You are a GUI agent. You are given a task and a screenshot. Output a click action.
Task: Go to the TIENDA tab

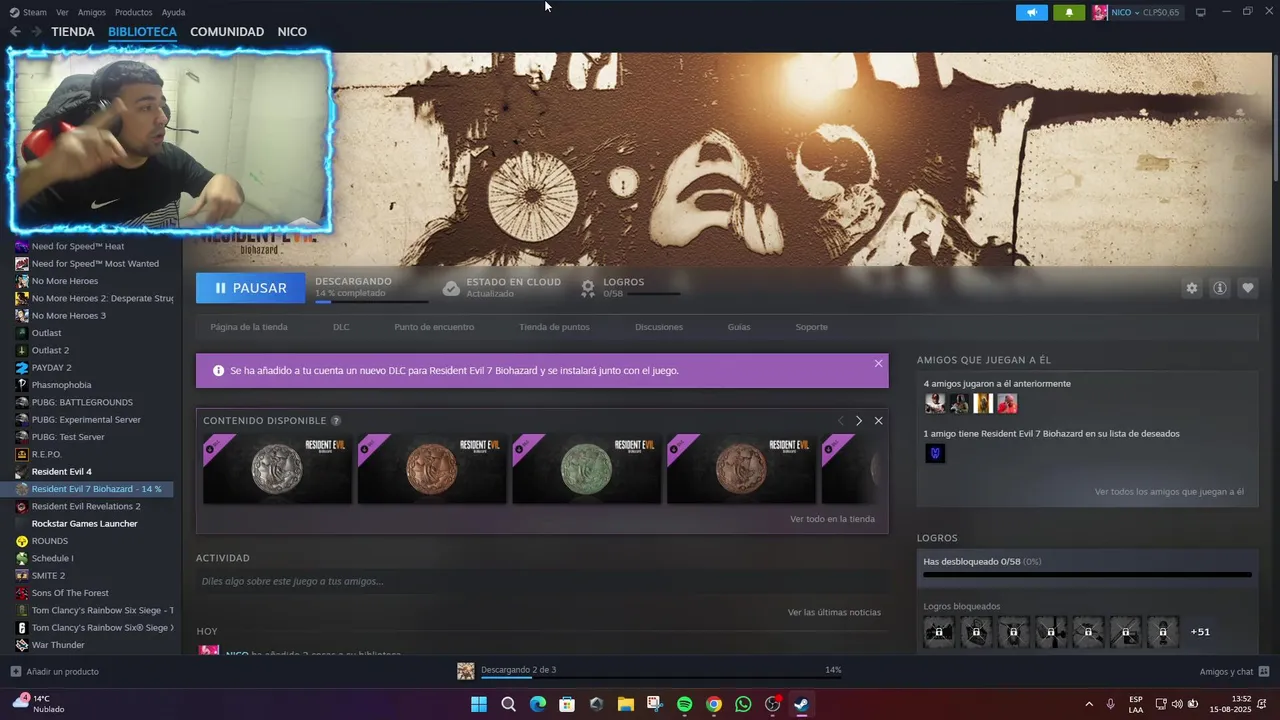pos(73,32)
